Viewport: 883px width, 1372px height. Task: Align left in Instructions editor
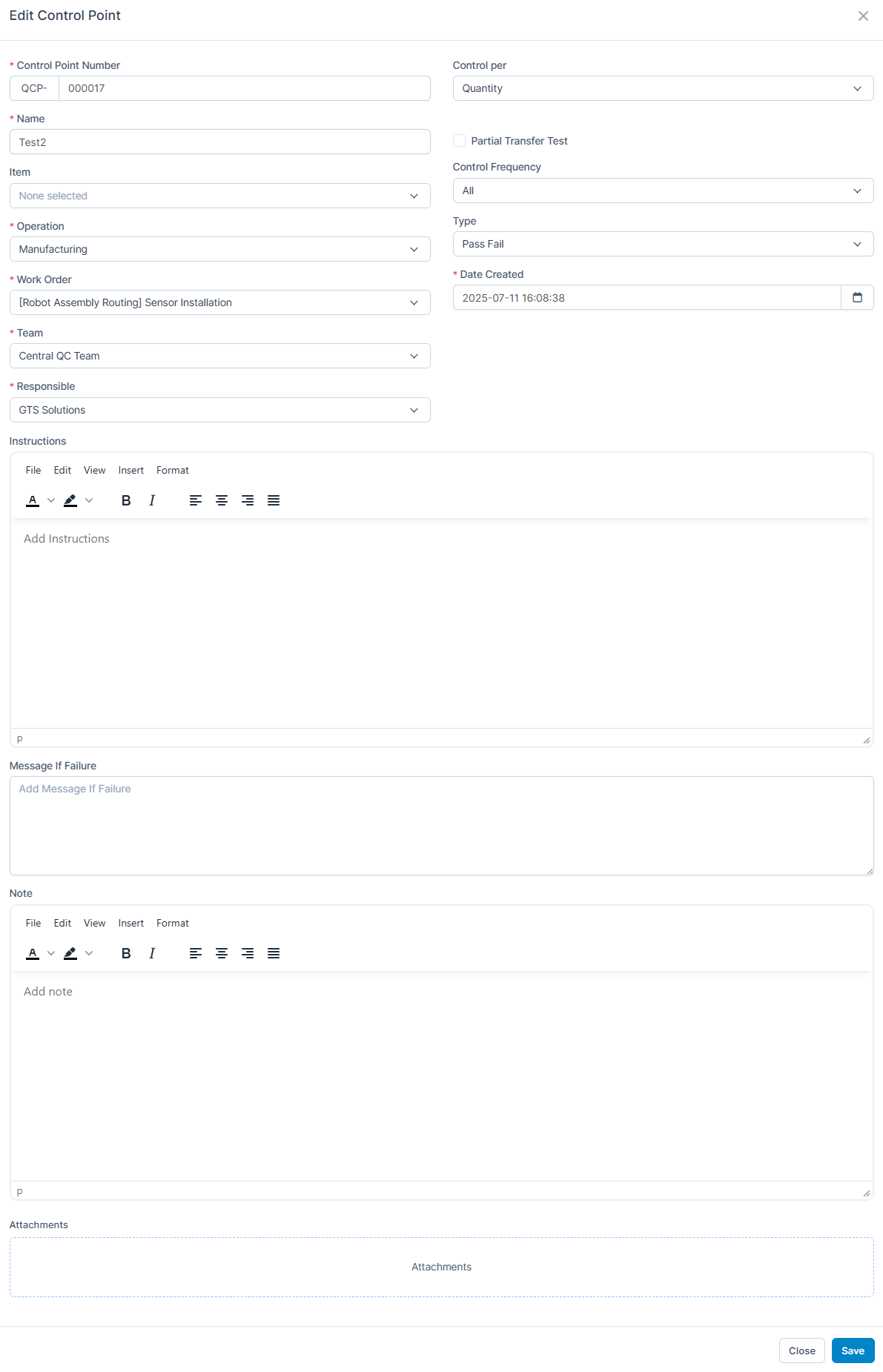(x=196, y=500)
